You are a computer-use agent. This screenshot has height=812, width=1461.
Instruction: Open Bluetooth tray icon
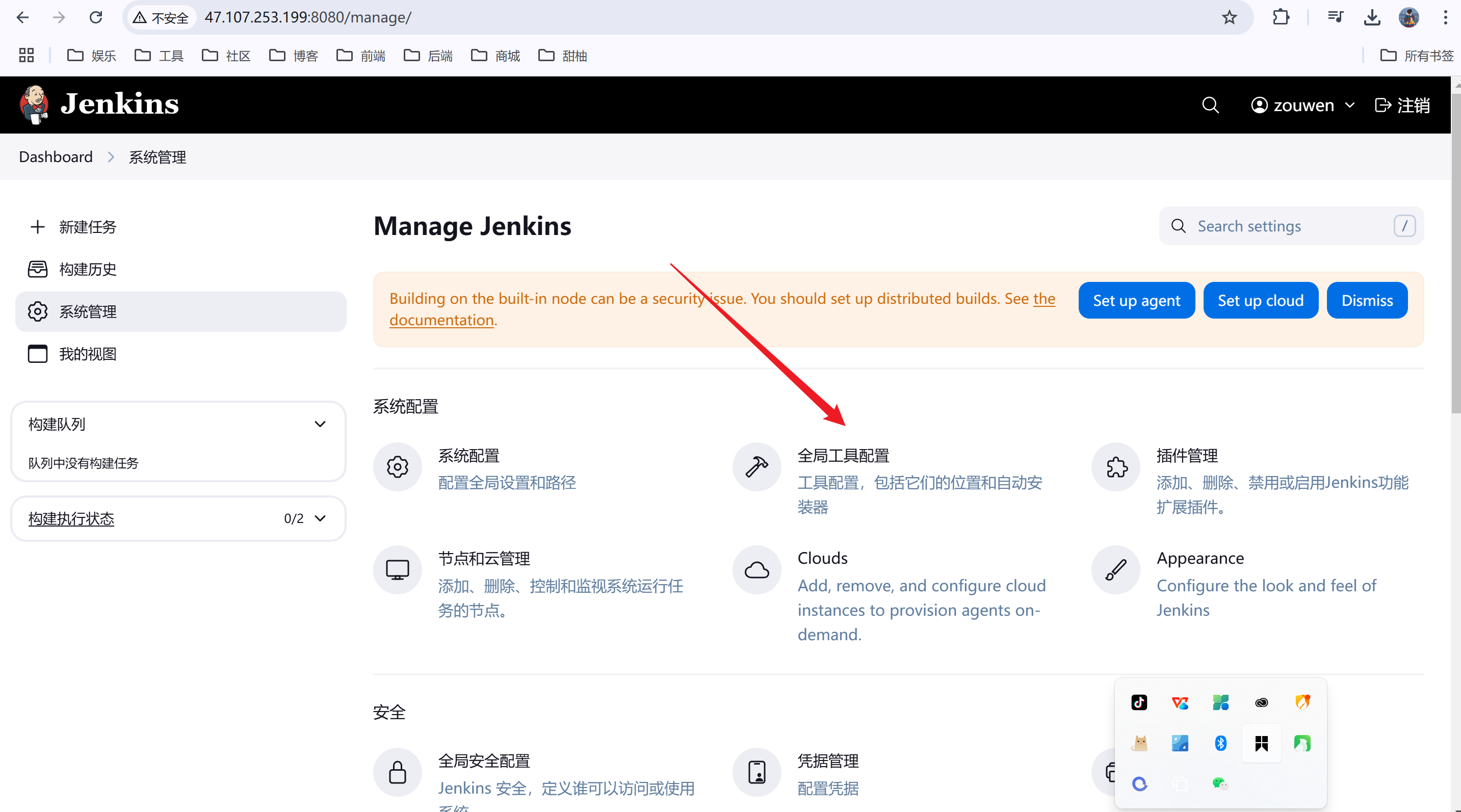1220,743
